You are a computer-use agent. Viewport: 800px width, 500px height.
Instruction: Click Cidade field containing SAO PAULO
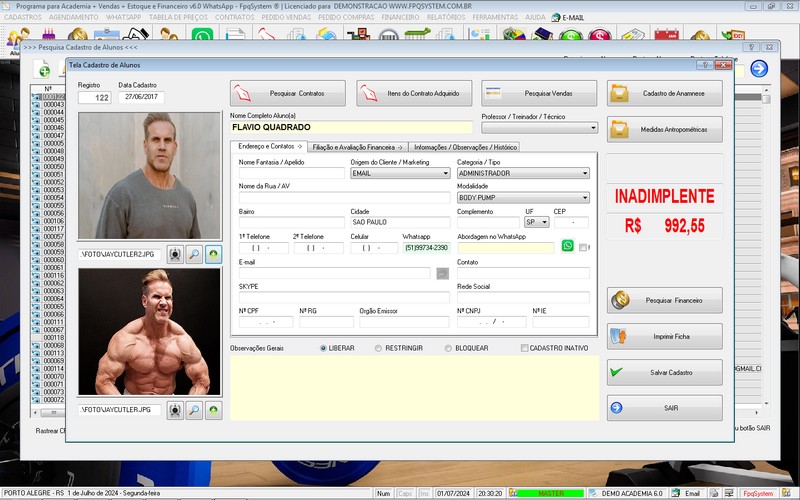(401, 222)
